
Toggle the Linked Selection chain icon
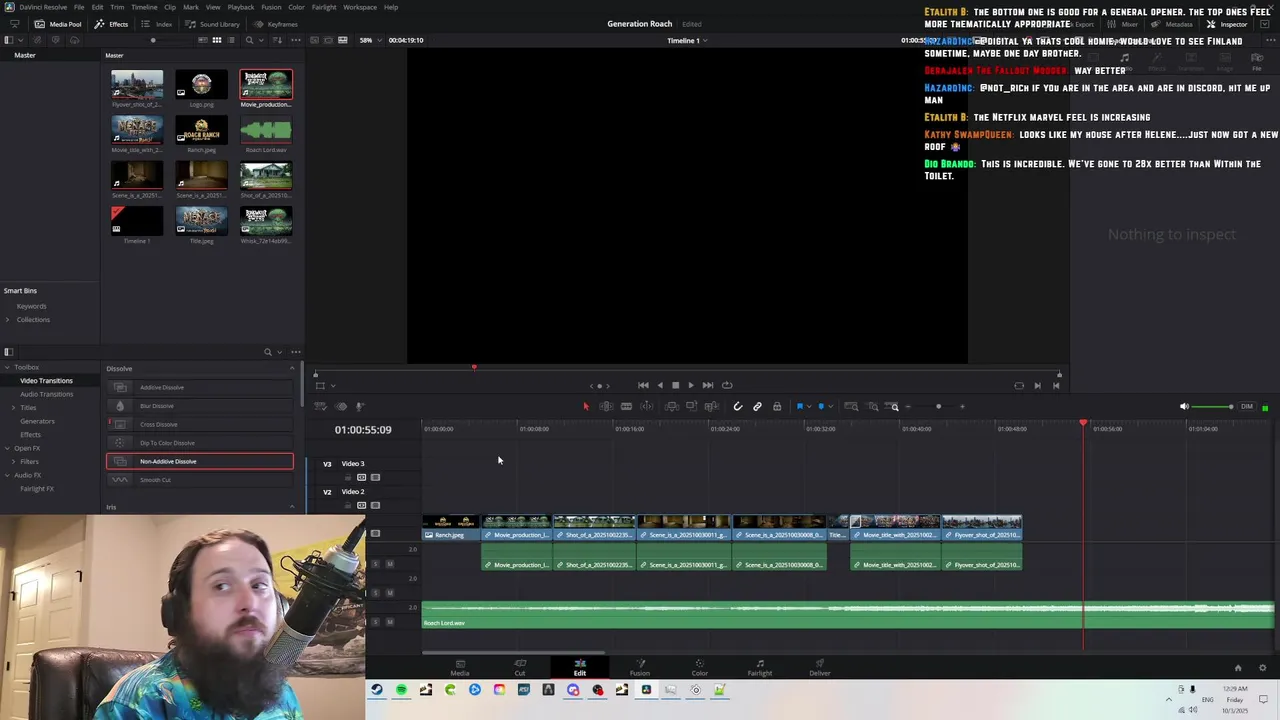tap(757, 406)
